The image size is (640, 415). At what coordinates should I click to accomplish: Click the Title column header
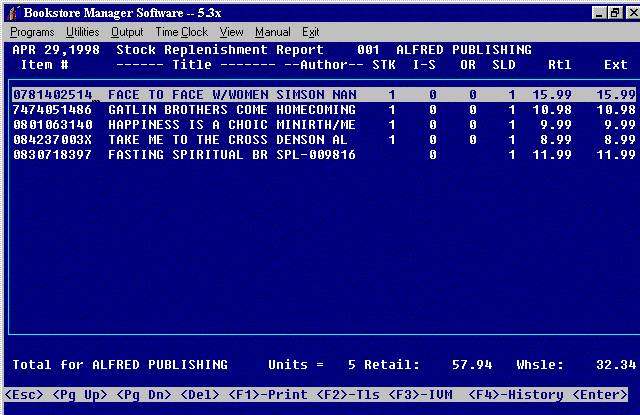[196, 65]
